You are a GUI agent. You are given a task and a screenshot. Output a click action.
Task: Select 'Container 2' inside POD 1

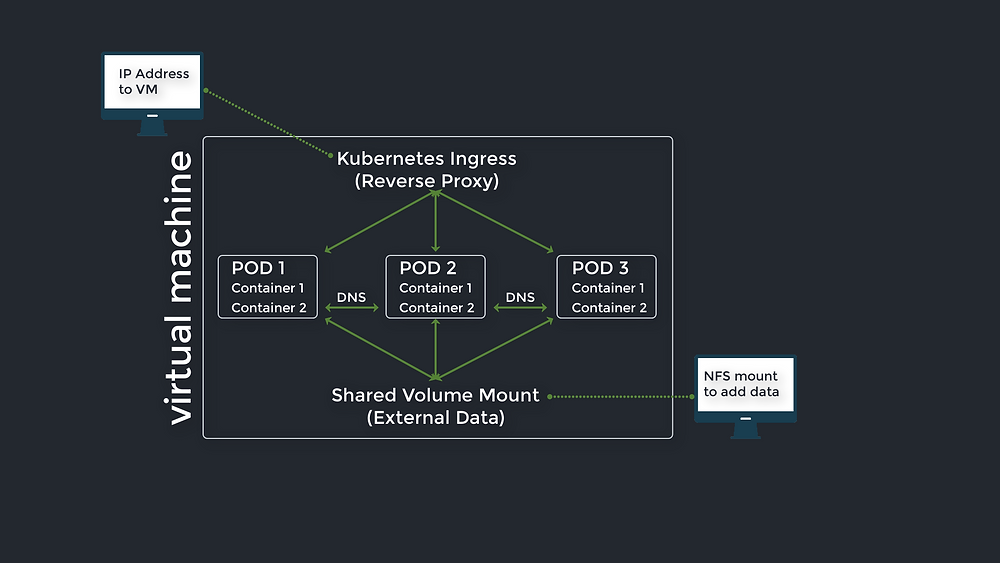point(269,308)
